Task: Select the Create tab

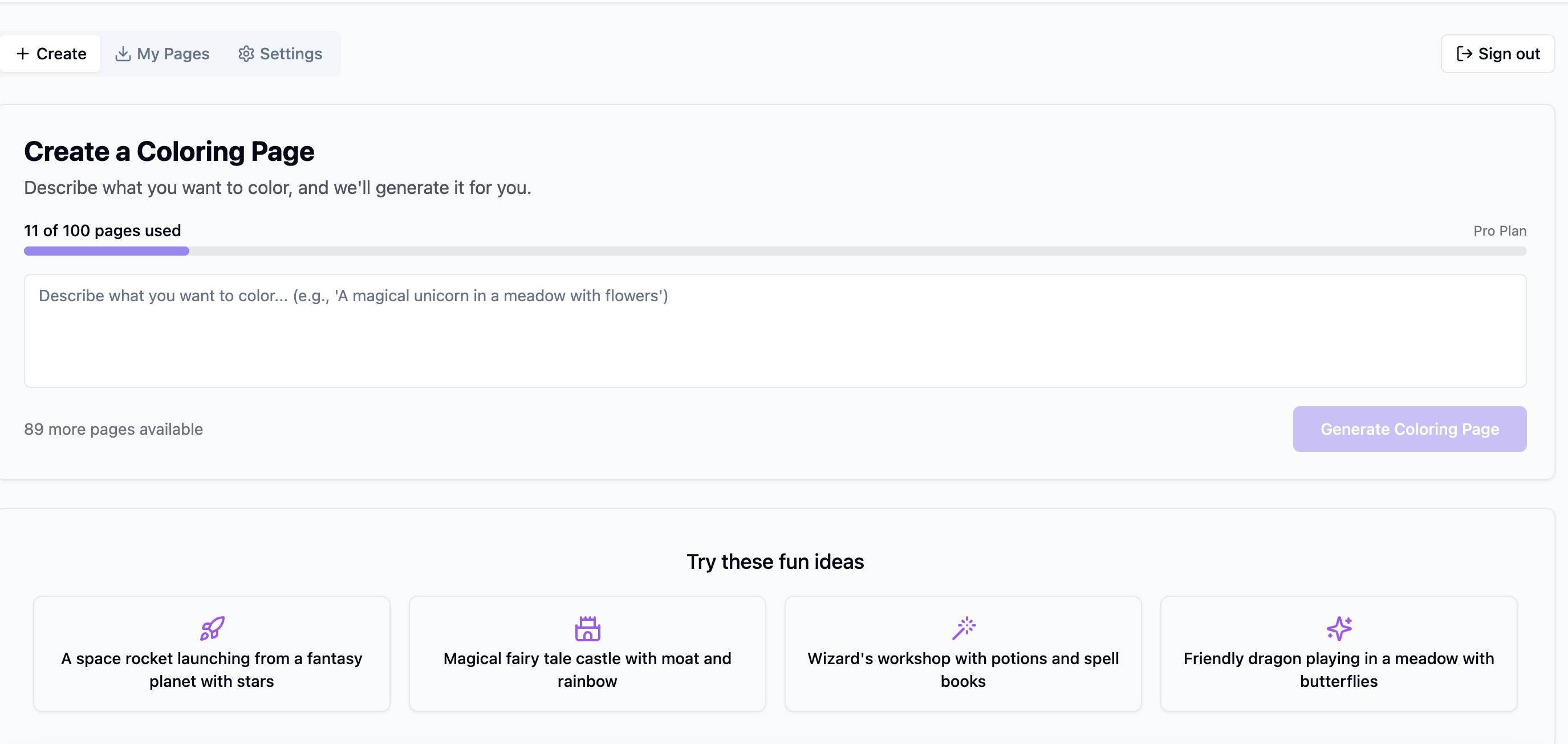Action: (51, 54)
